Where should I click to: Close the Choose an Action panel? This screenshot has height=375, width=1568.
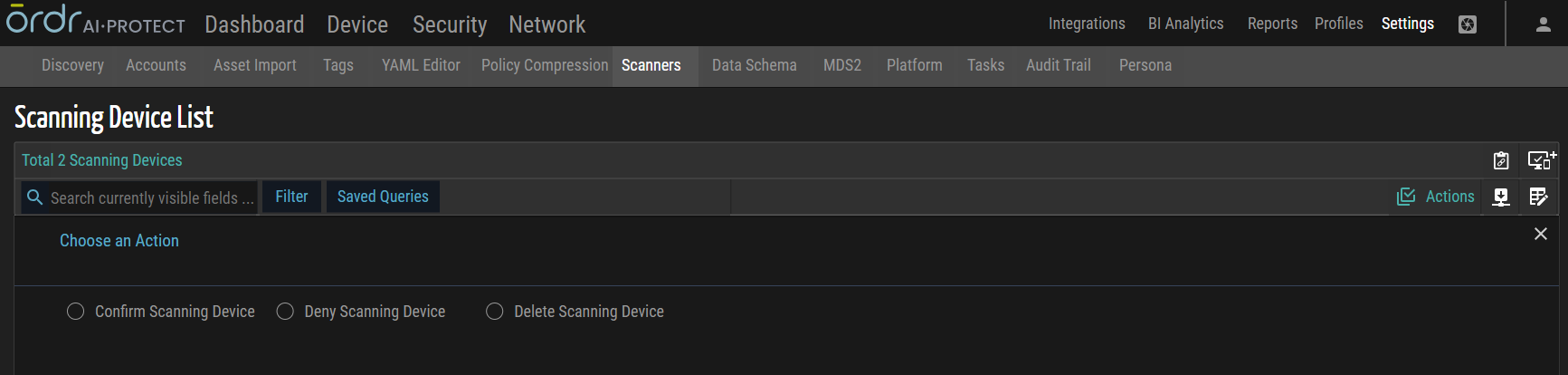[1541, 234]
